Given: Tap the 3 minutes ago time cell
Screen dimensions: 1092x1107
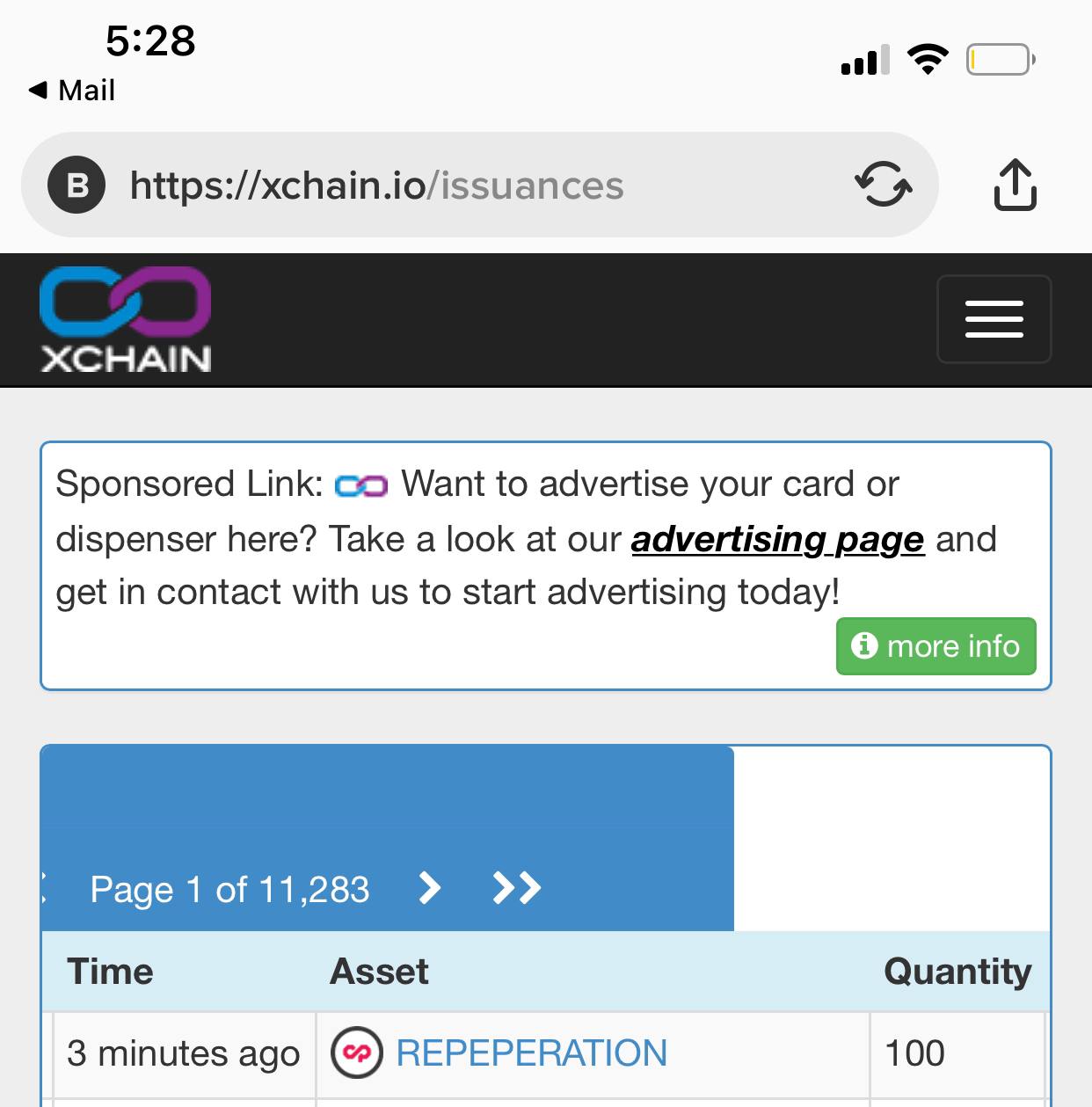Looking at the screenshot, I should (x=183, y=1053).
